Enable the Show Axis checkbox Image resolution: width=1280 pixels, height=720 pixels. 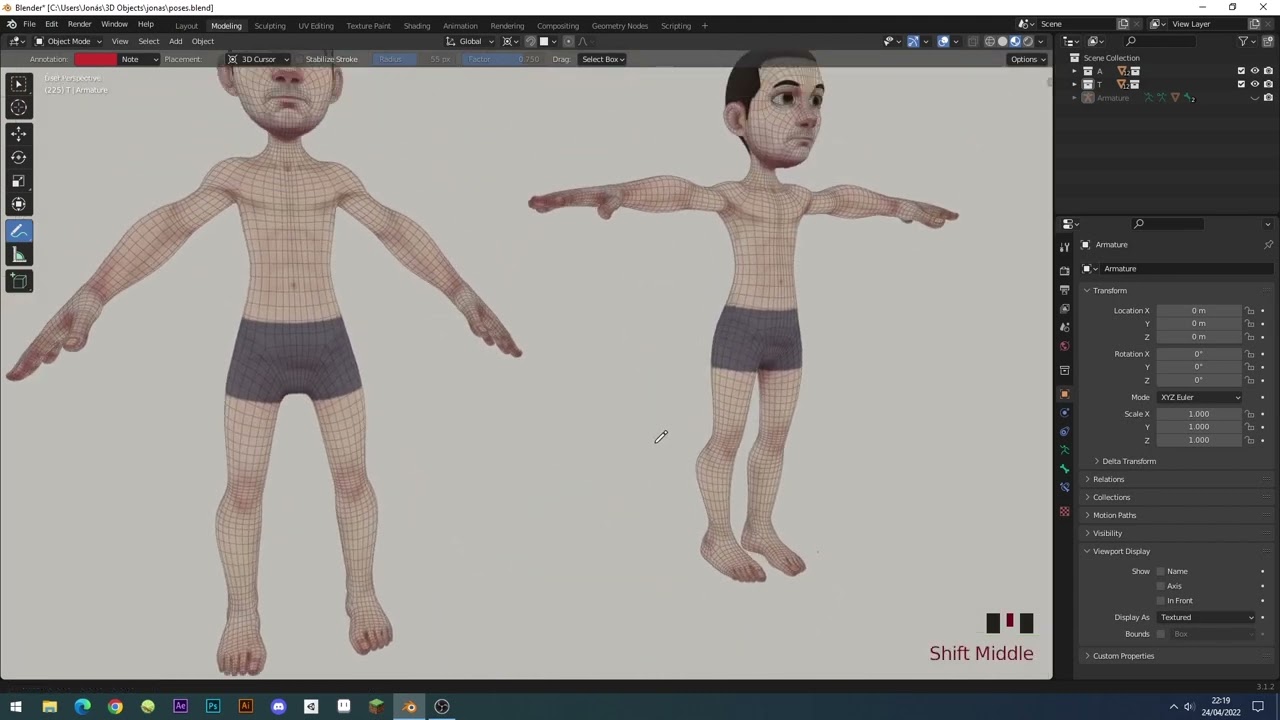pyautogui.click(x=1160, y=586)
